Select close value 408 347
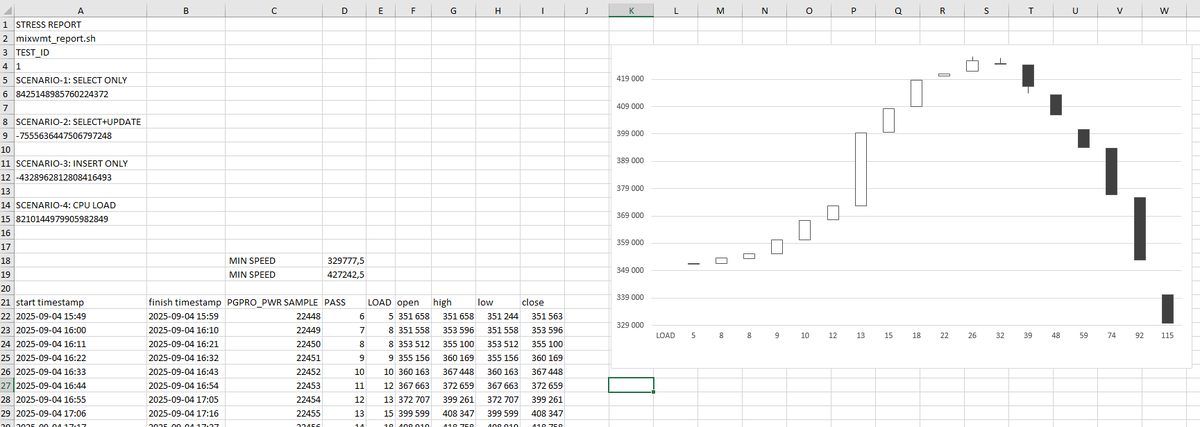Viewport: 1200px width, 427px height. click(542, 413)
